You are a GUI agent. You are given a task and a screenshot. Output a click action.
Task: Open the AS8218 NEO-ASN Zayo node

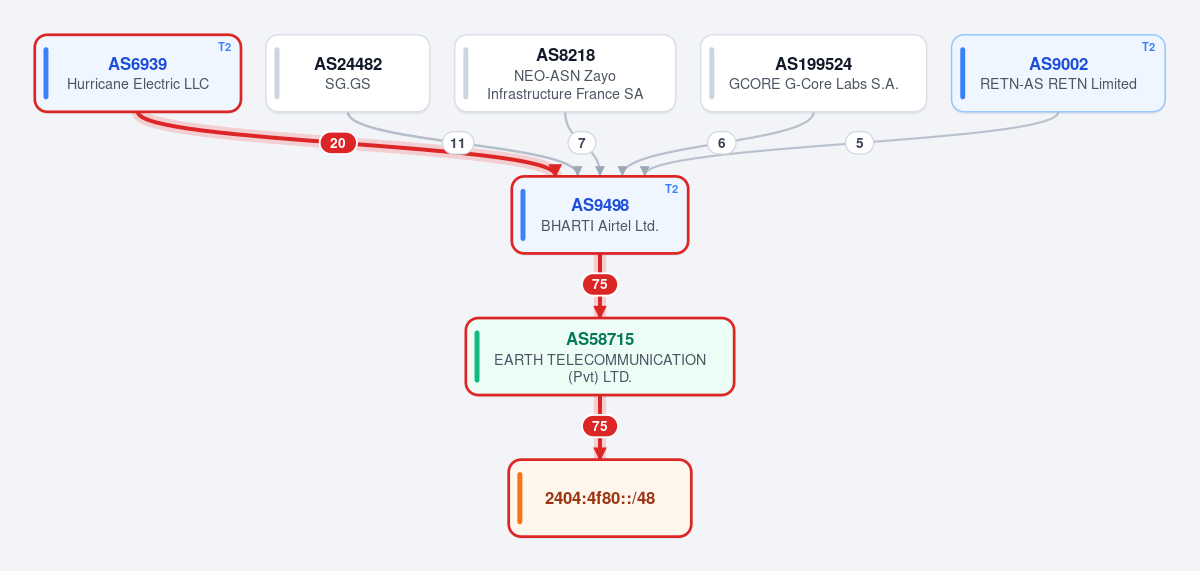click(565, 73)
